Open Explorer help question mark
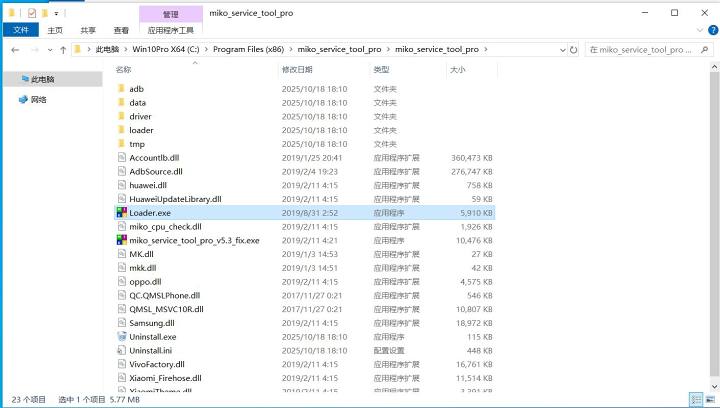 coord(713,30)
